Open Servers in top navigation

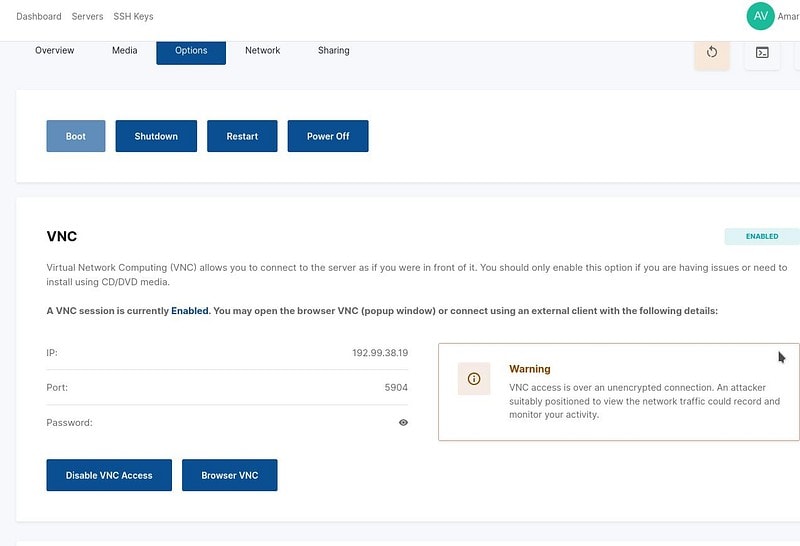pyautogui.click(x=87, y=16)
